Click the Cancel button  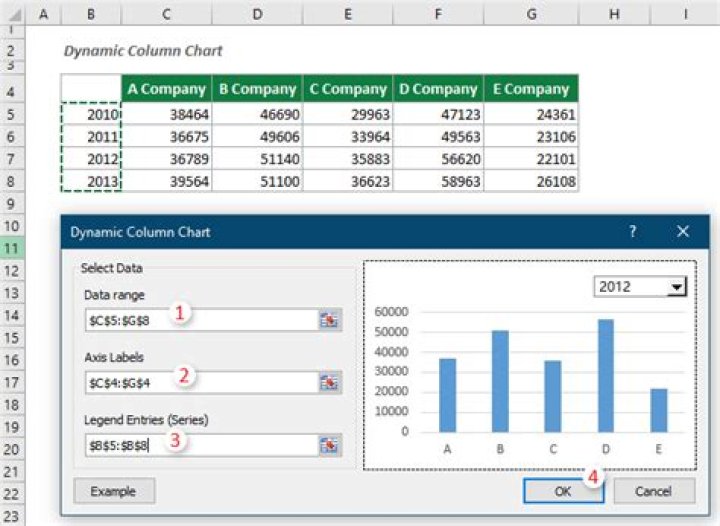point(654,491)
